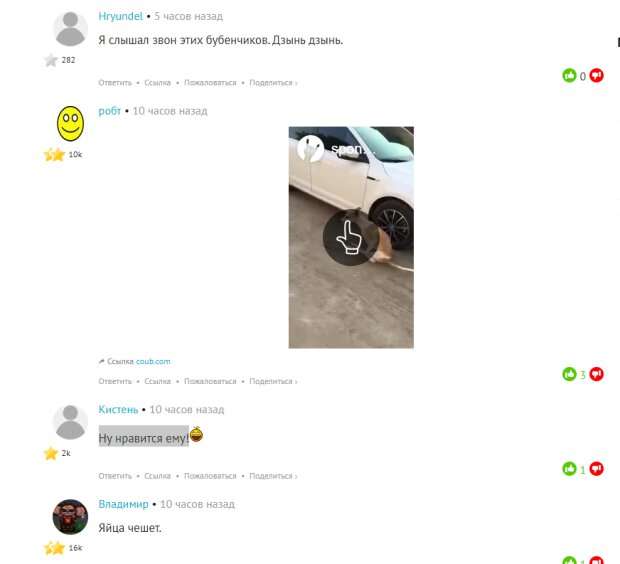Reply to Hryundel's comment via Ответить

115,83
